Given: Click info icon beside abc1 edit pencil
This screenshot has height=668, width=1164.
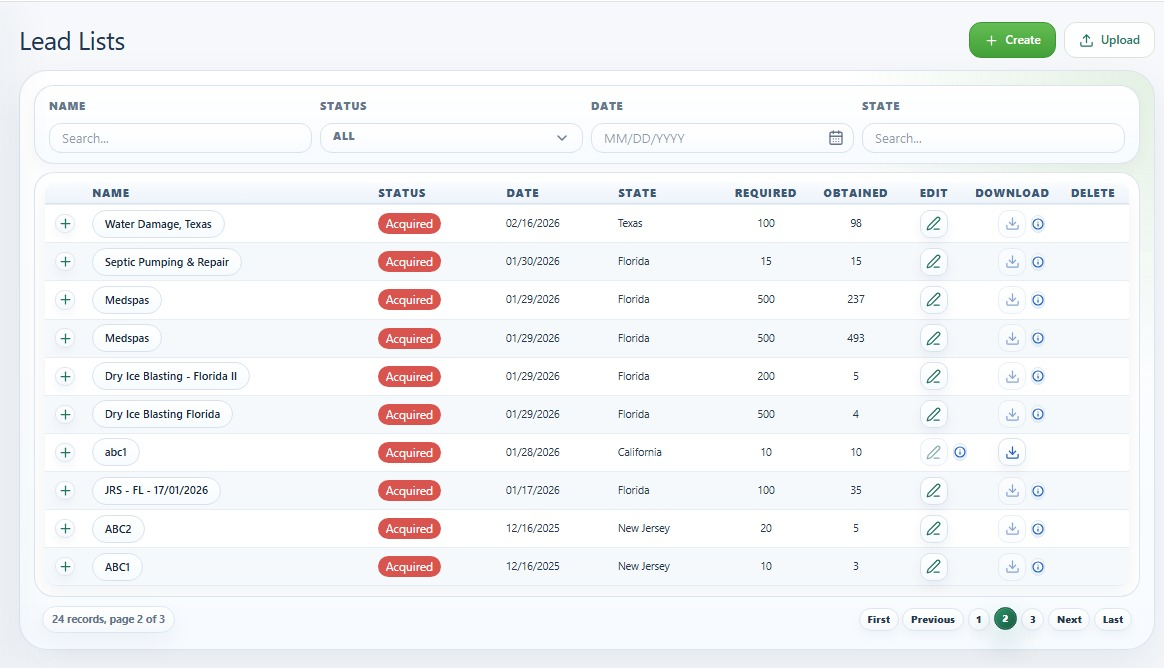Looking at the screenshot, I should click(960, 452).
